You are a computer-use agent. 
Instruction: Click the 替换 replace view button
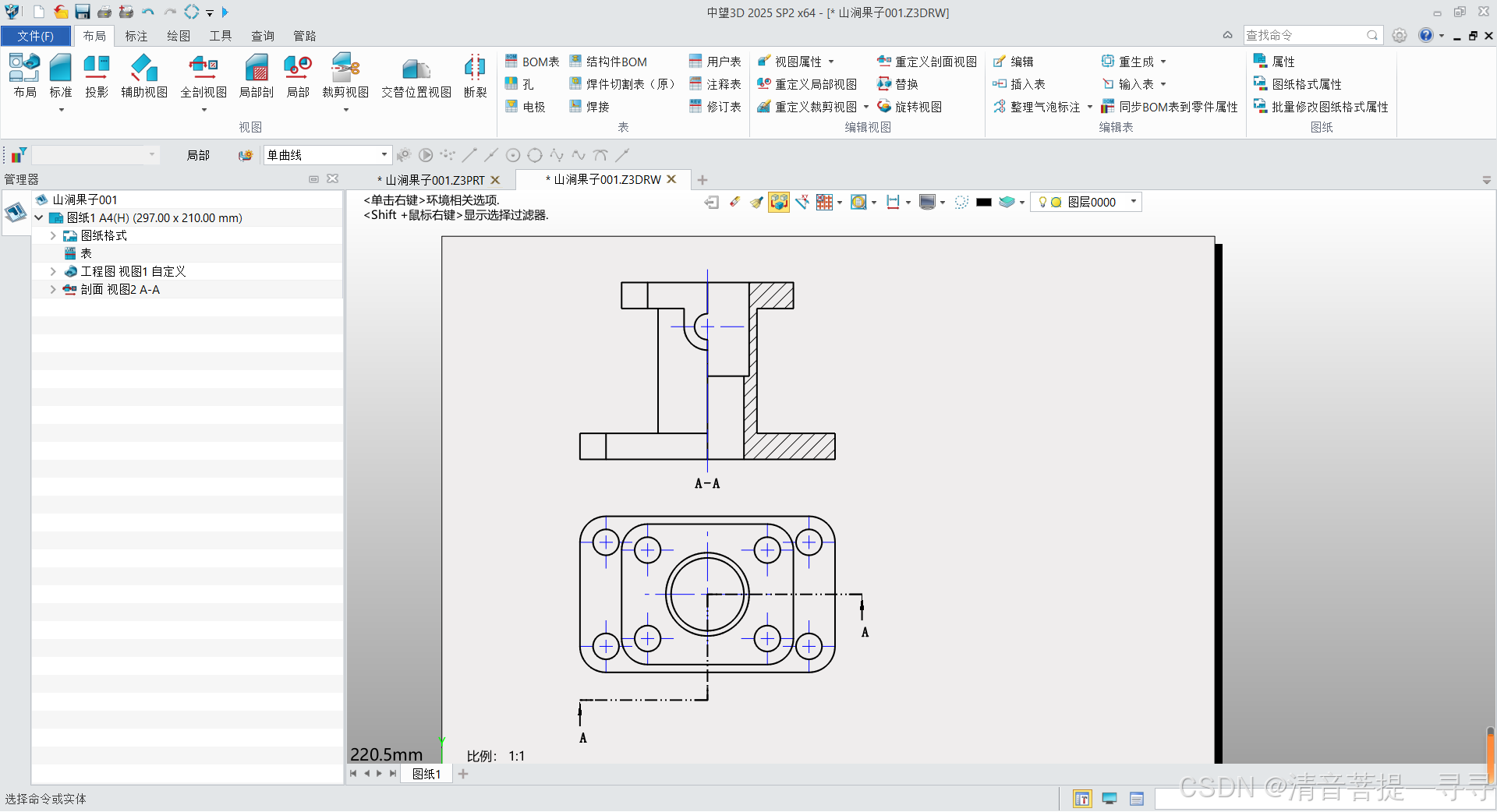897,84
